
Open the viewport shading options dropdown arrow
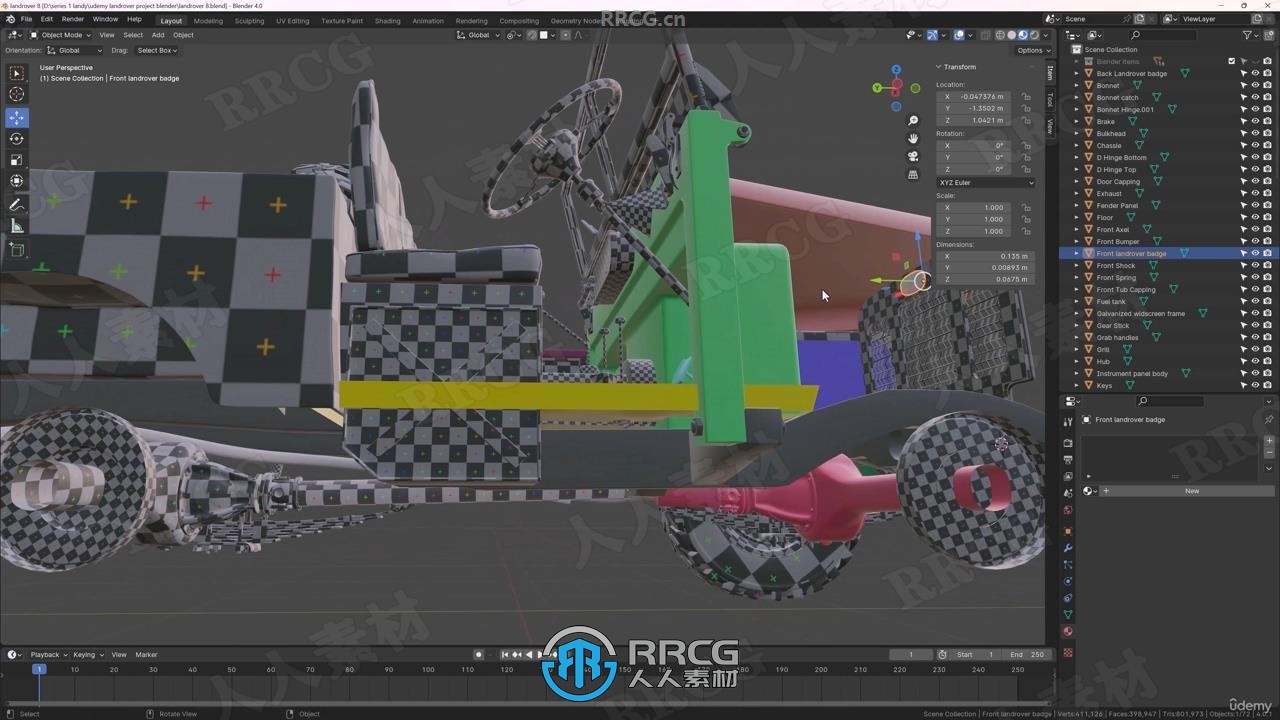[1045, 35]
